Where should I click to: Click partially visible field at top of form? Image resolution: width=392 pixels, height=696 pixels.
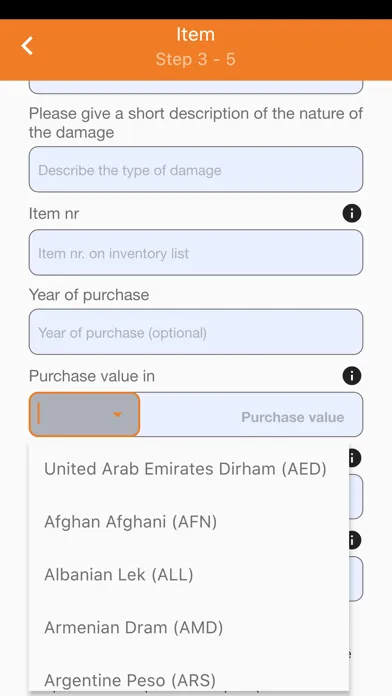[x=196, y=87]
